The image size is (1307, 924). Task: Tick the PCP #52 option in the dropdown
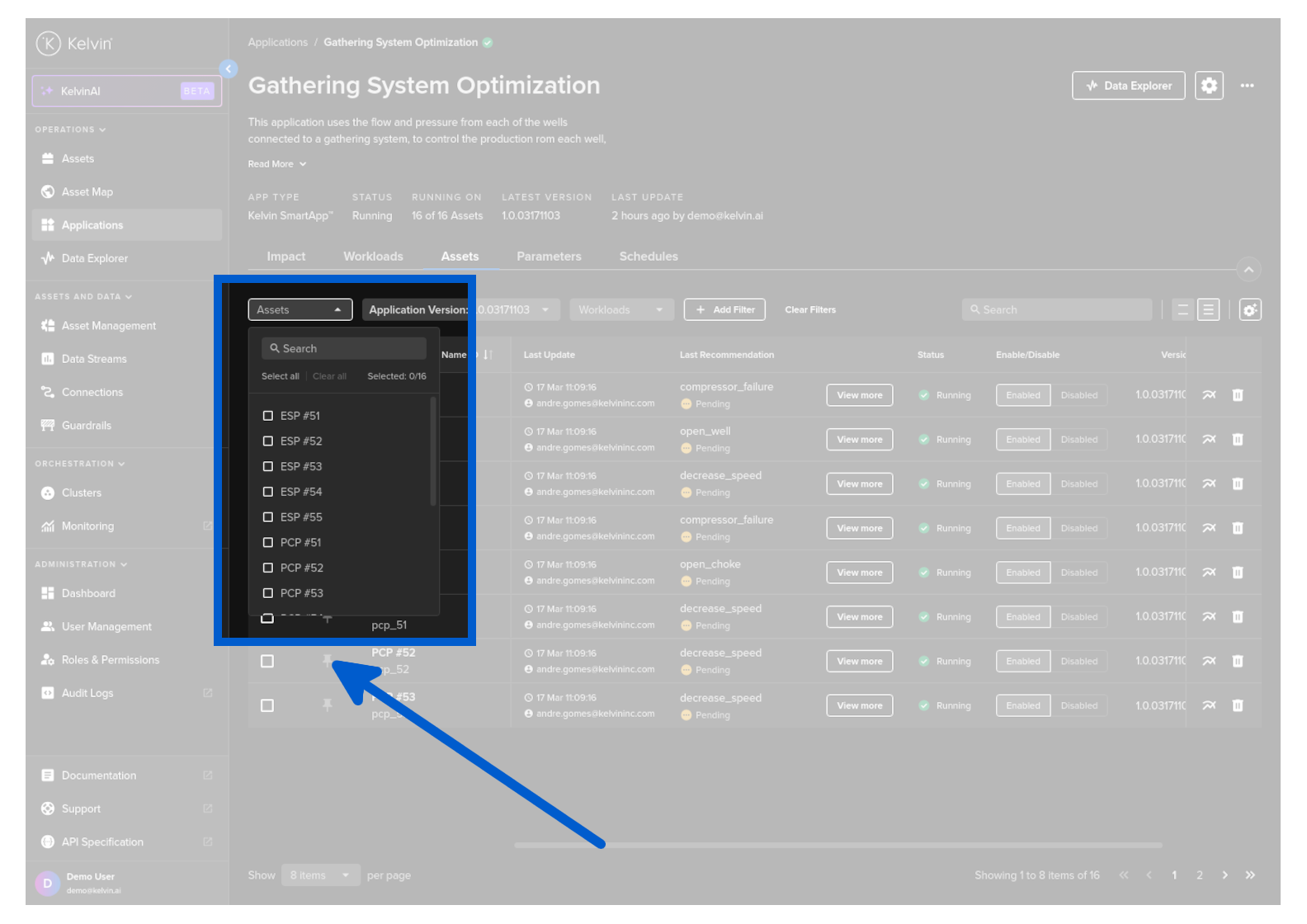pos(268,568)
